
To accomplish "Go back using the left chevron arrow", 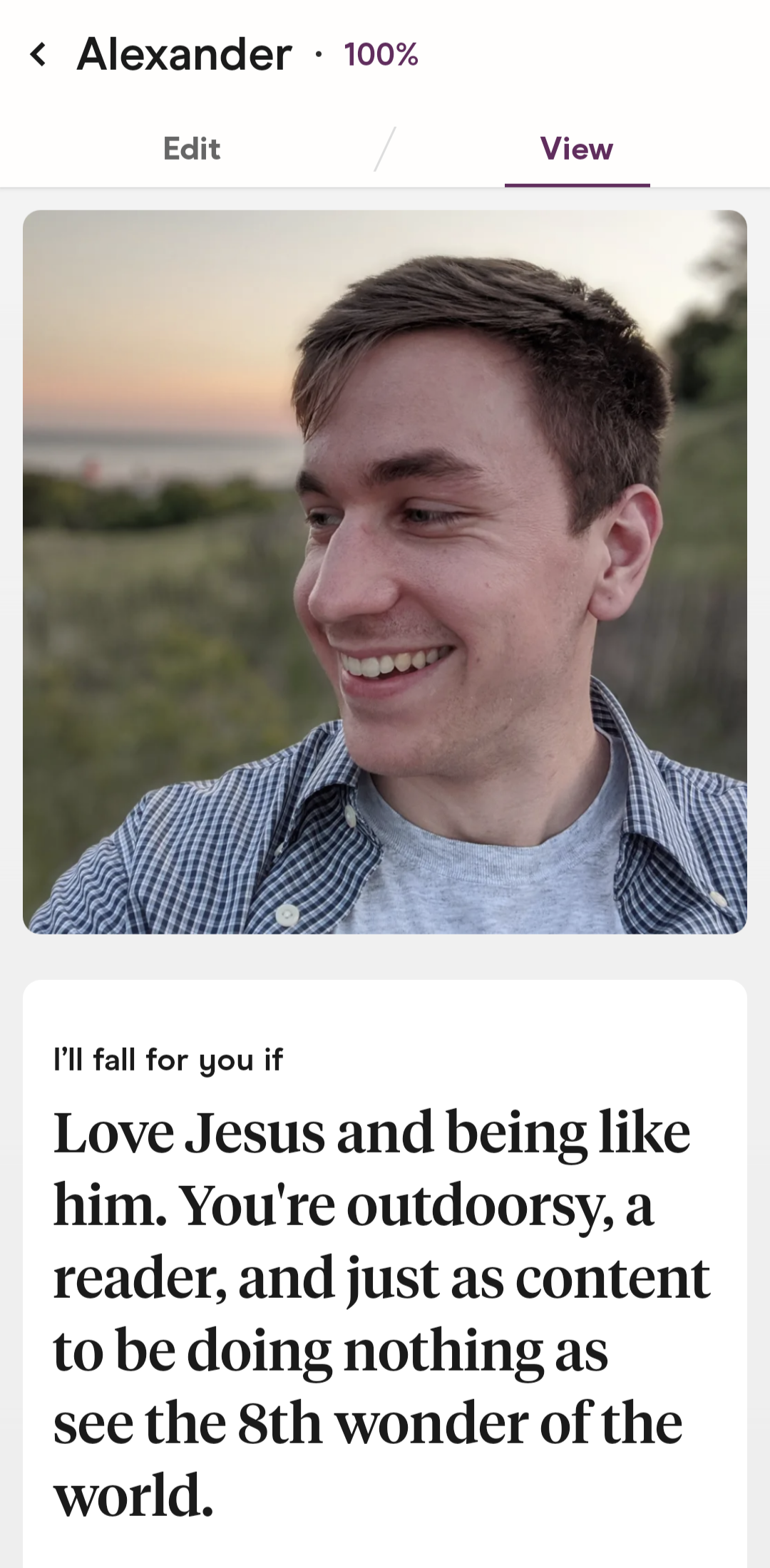I will 38,54.
